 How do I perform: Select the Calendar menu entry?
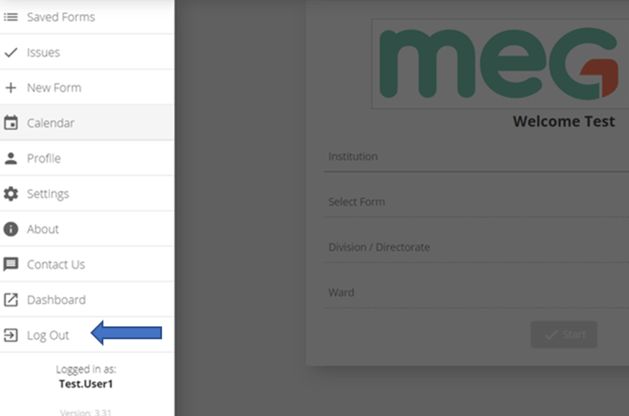[87, 123]
